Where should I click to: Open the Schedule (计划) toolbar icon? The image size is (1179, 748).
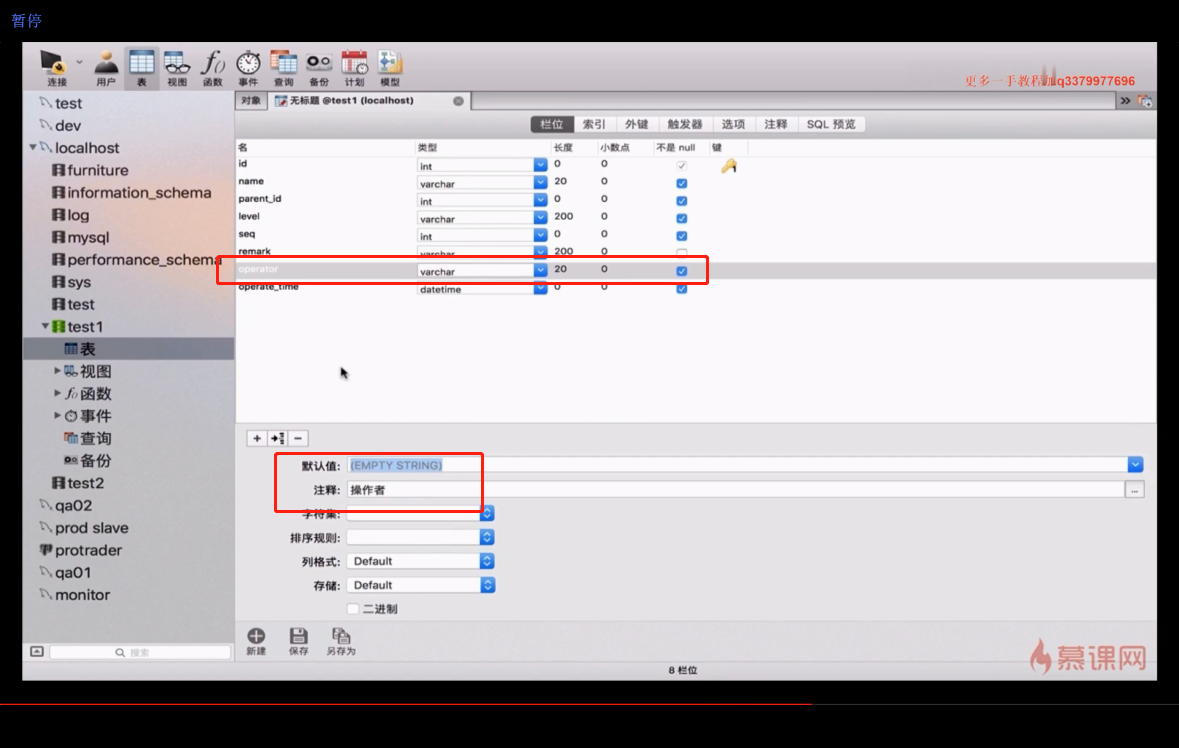[354, 68]
